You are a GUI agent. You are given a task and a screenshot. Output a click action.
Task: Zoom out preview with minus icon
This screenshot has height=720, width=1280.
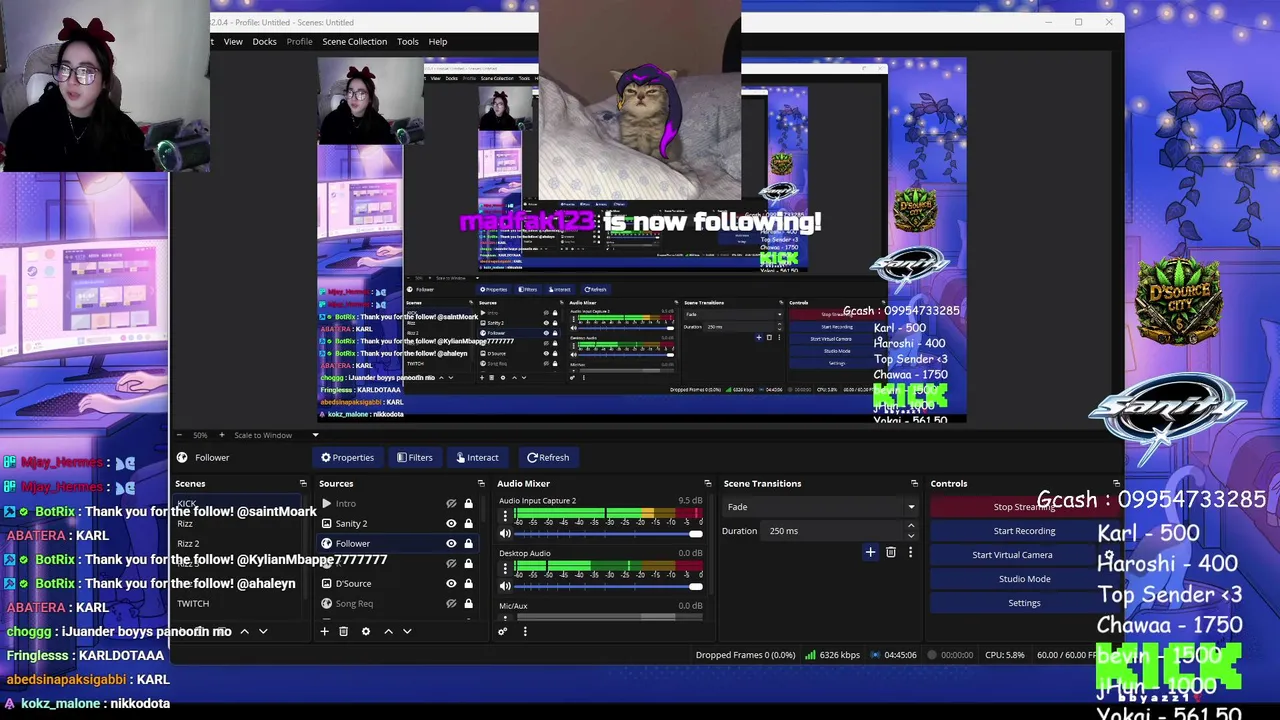pos(182,435)
